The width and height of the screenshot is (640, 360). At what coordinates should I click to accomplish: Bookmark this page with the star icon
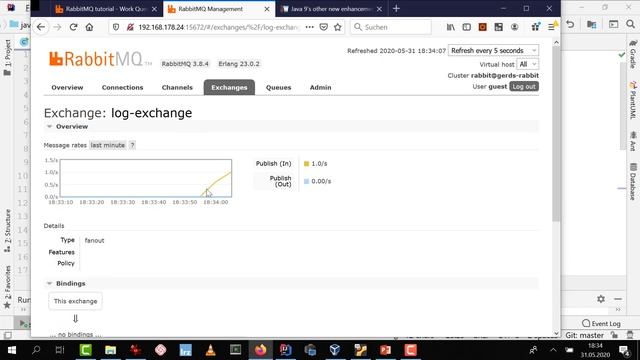coord(338,27)
